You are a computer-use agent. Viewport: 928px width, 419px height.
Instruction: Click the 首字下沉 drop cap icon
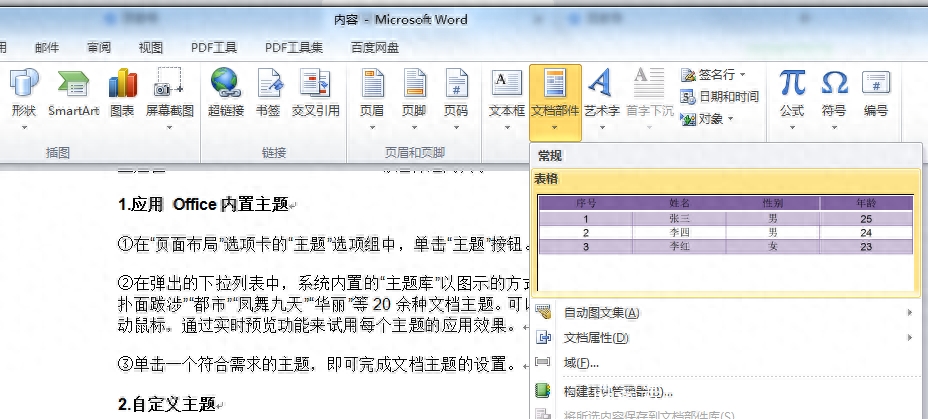[x=649, y=83]
